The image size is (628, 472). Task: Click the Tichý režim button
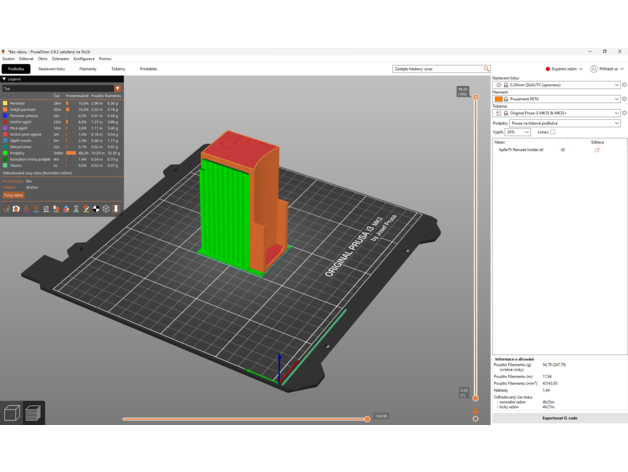point(13,196)
